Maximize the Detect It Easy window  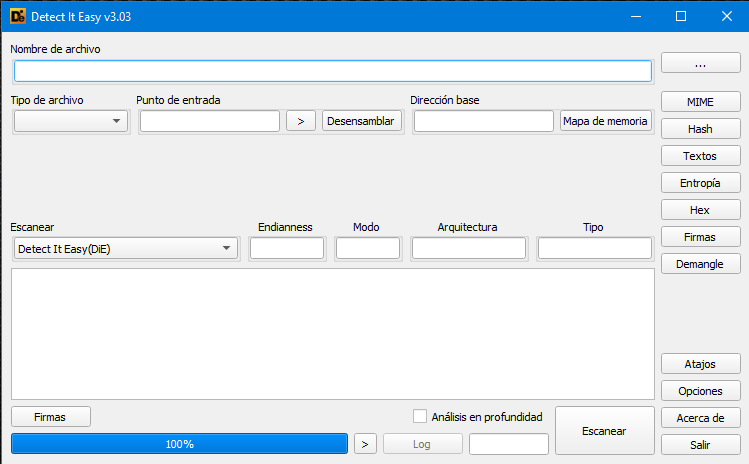coord(681,16)
